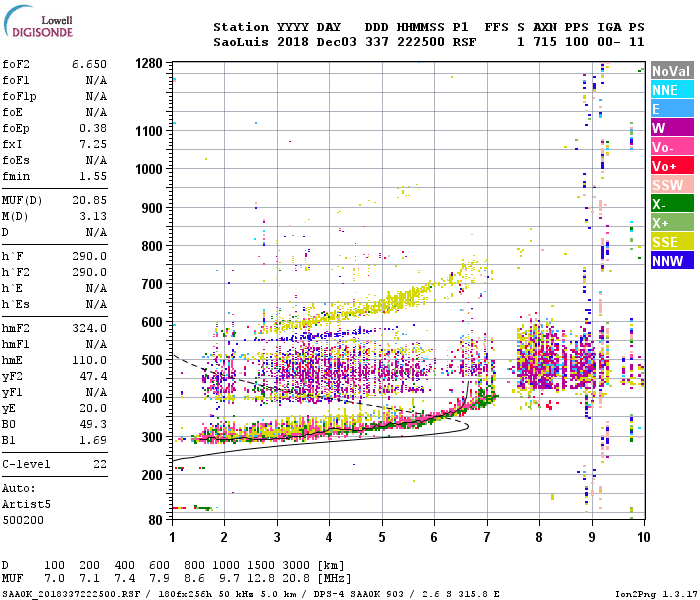
Task: Click the MUF value 20.8 in table
Action: point(296,579)
